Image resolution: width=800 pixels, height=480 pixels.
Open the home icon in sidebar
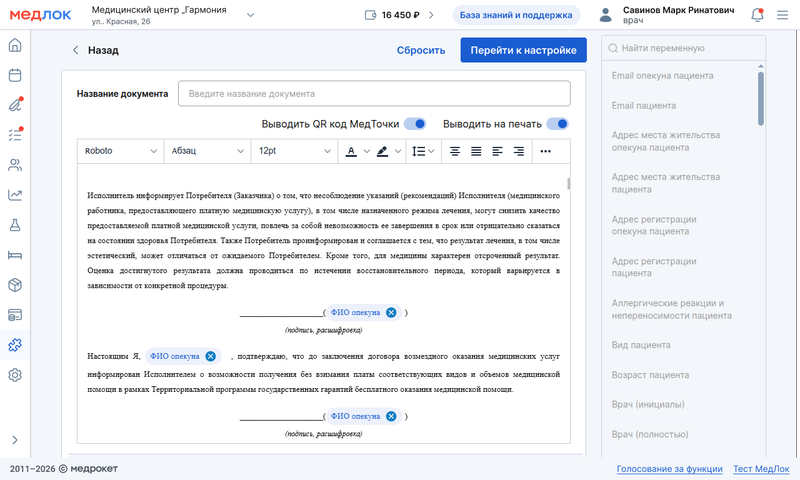[15, 45]
